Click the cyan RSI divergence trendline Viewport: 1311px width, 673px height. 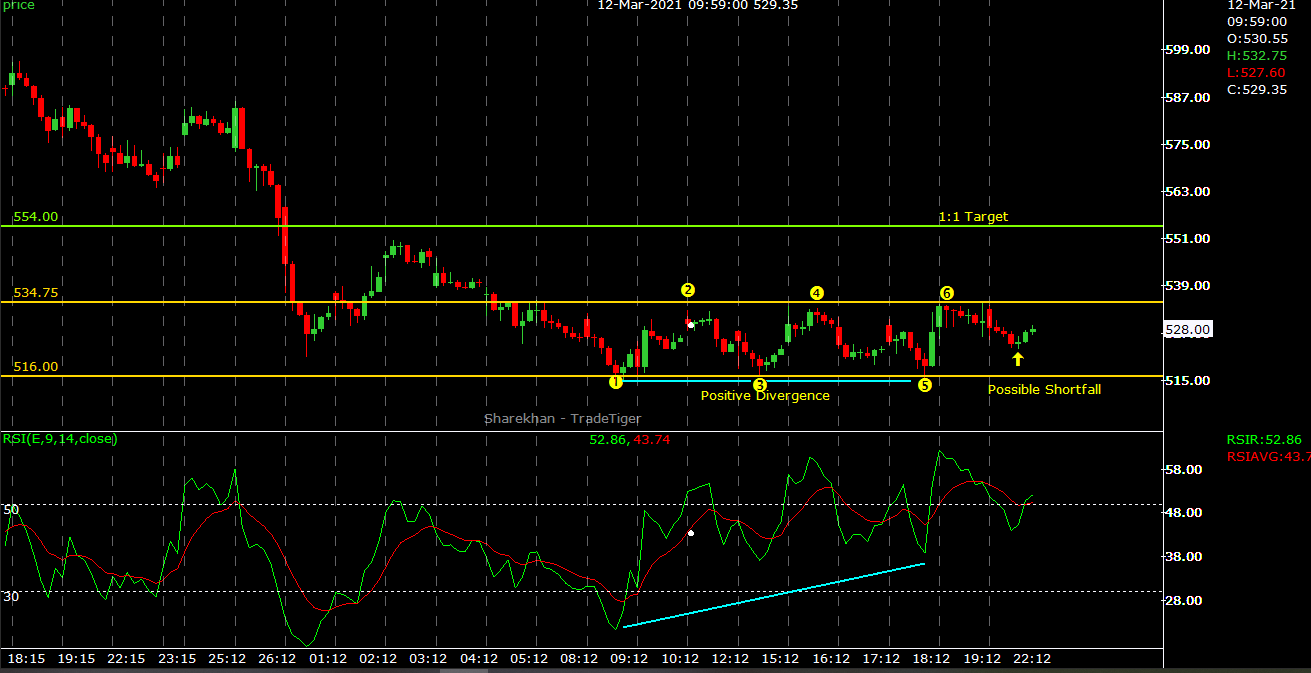773,596
